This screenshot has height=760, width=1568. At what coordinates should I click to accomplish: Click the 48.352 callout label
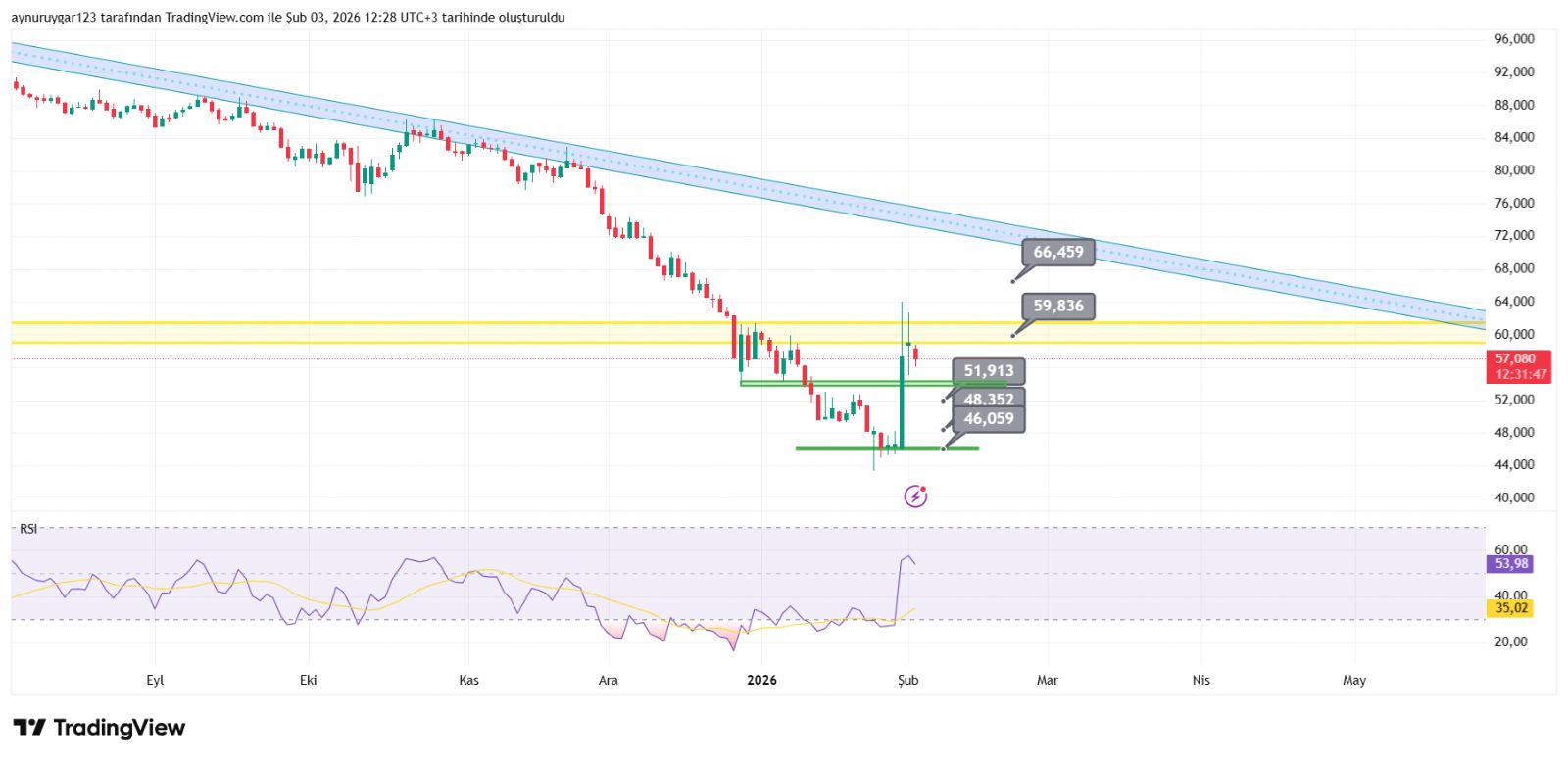[x=988, y=399]
